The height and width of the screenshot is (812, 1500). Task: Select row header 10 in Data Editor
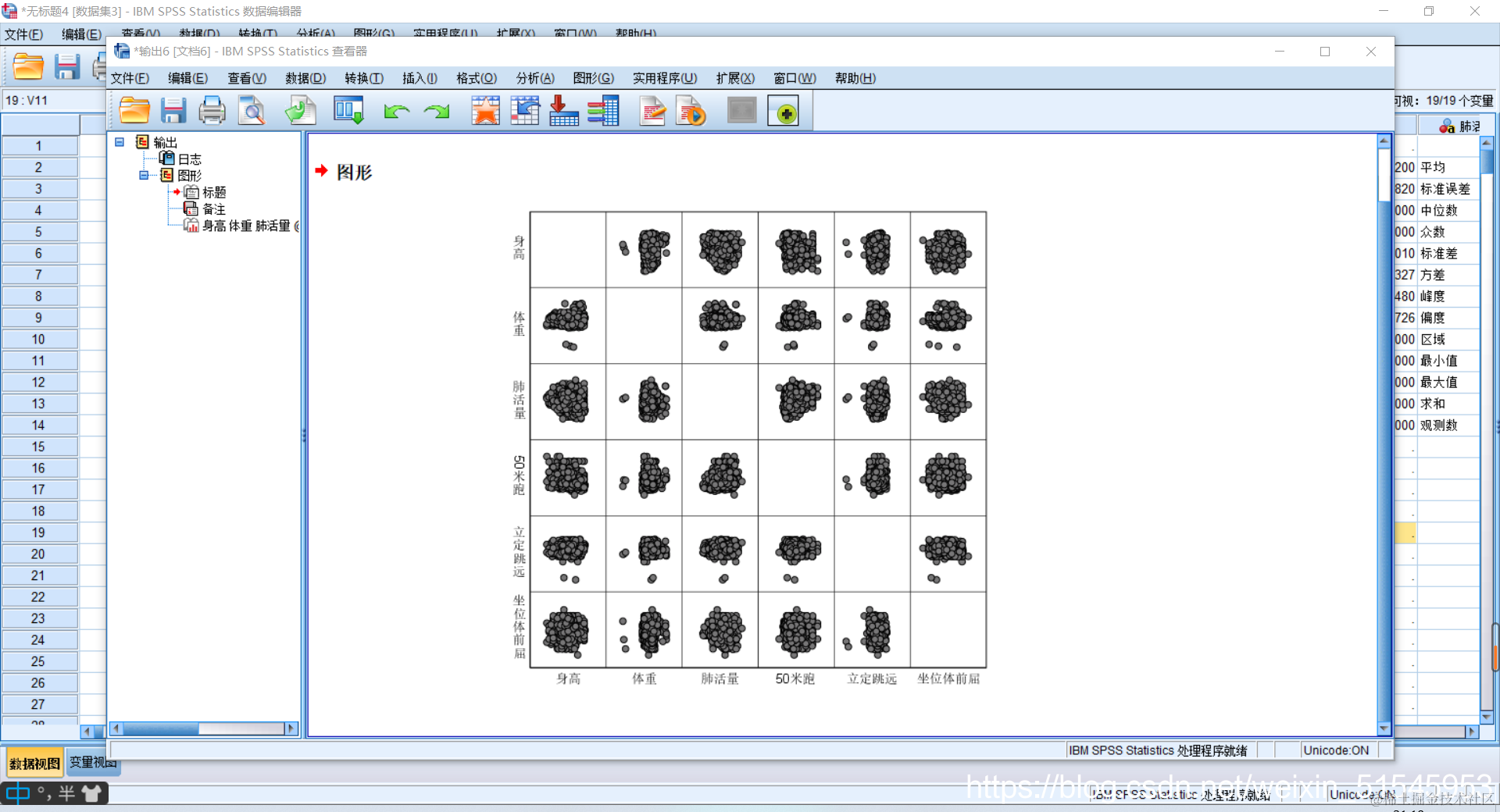tap(39, 339)
